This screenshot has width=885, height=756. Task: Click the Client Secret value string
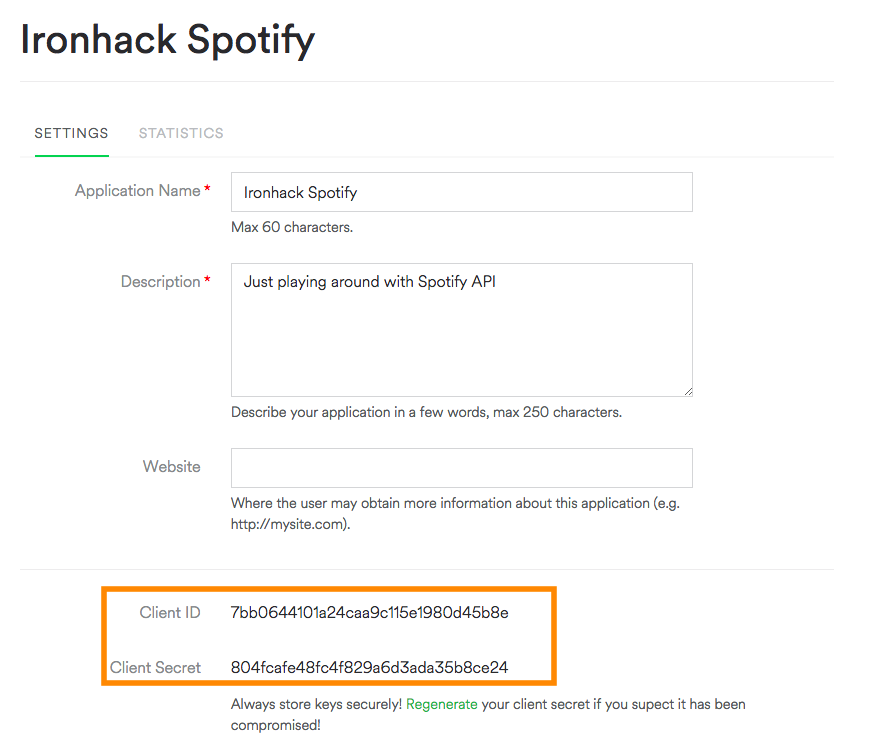(369, 667)
